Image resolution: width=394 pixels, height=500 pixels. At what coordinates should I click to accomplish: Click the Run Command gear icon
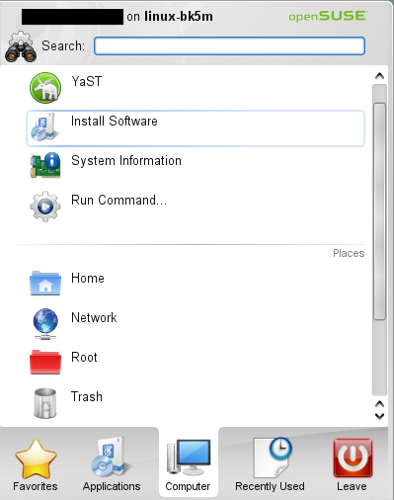click(x=45, y=206)
